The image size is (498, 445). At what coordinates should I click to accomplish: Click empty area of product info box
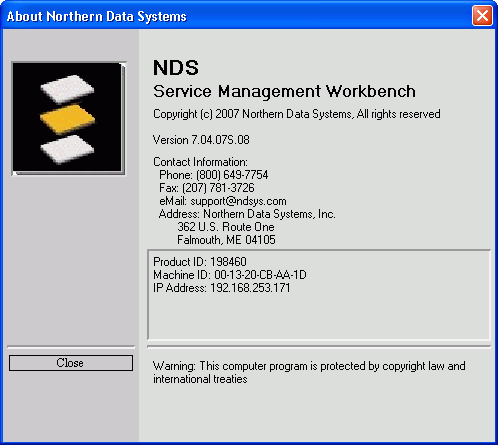(x=319, y=317)
